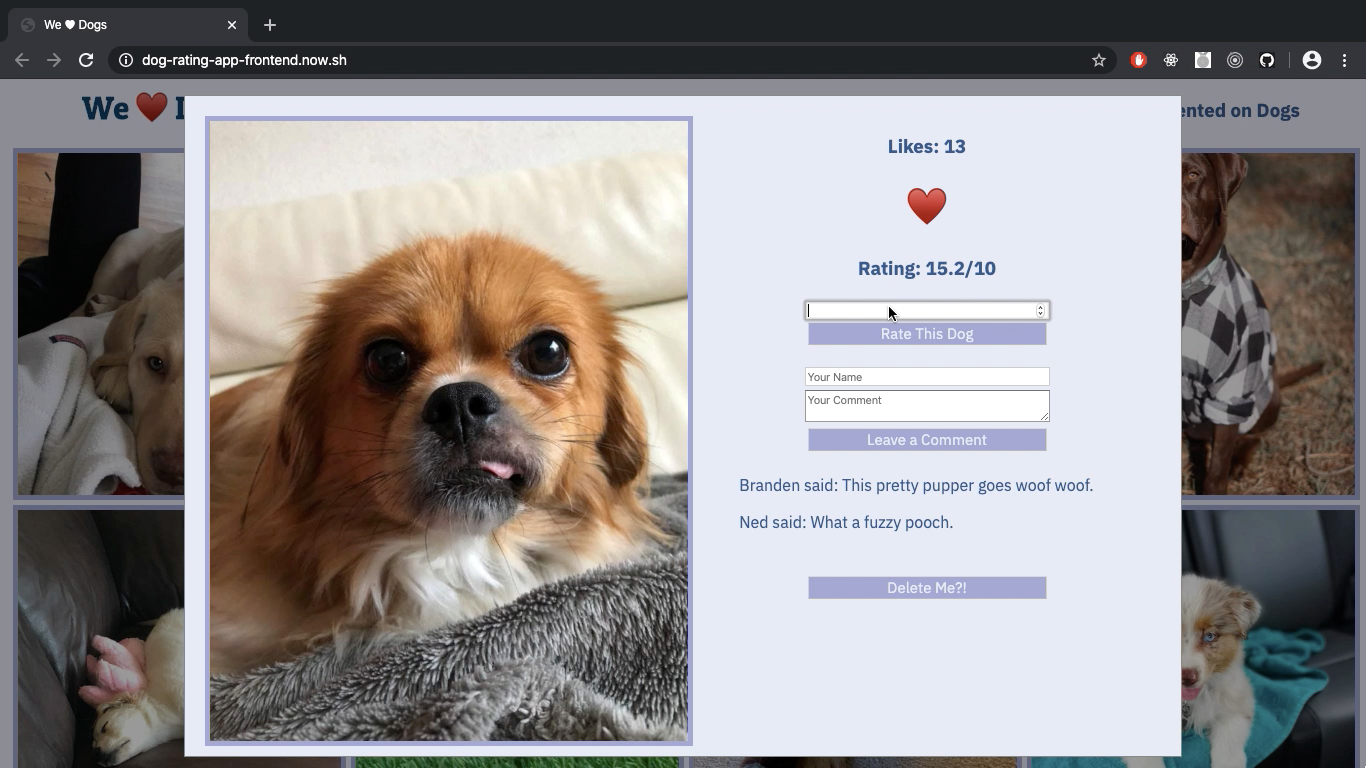
Task: Go back with browser back arrow
Action: point(22,60)
